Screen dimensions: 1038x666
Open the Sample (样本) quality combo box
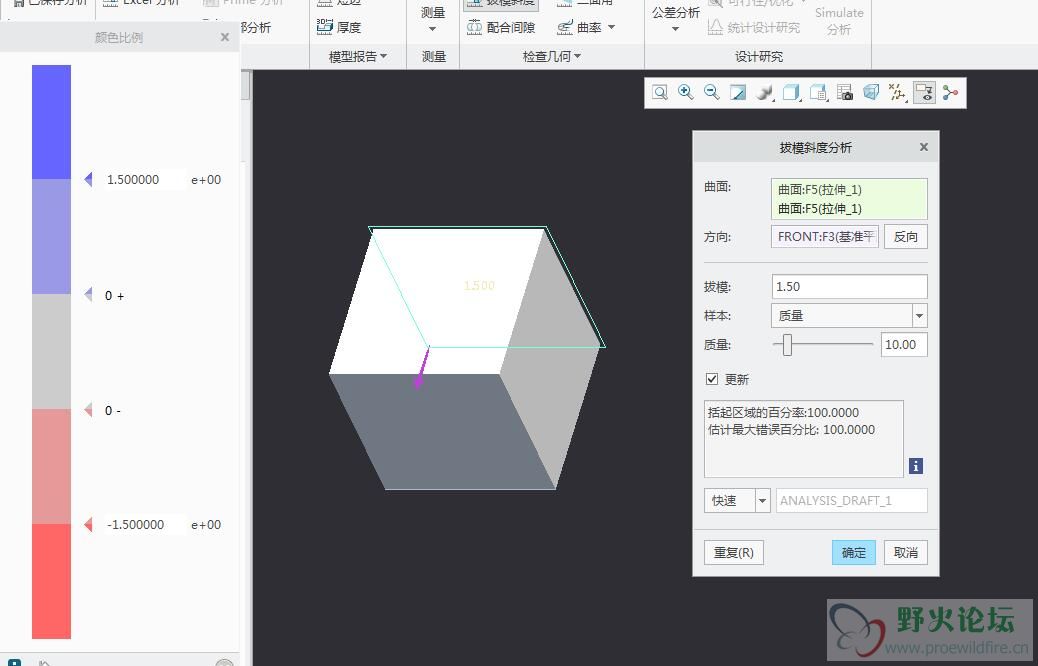[x=849, y=316]
